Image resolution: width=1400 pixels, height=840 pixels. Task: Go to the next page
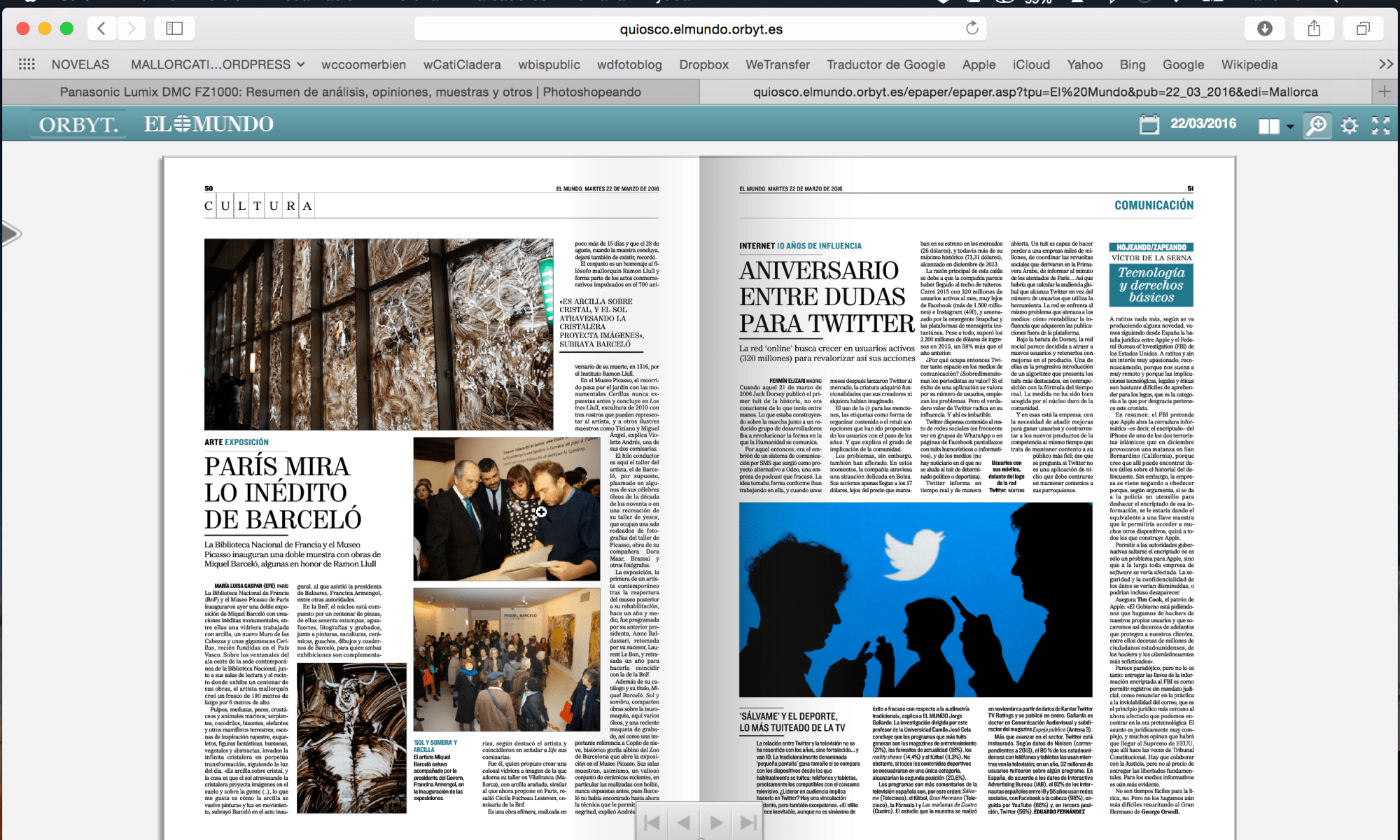(716, 822)
